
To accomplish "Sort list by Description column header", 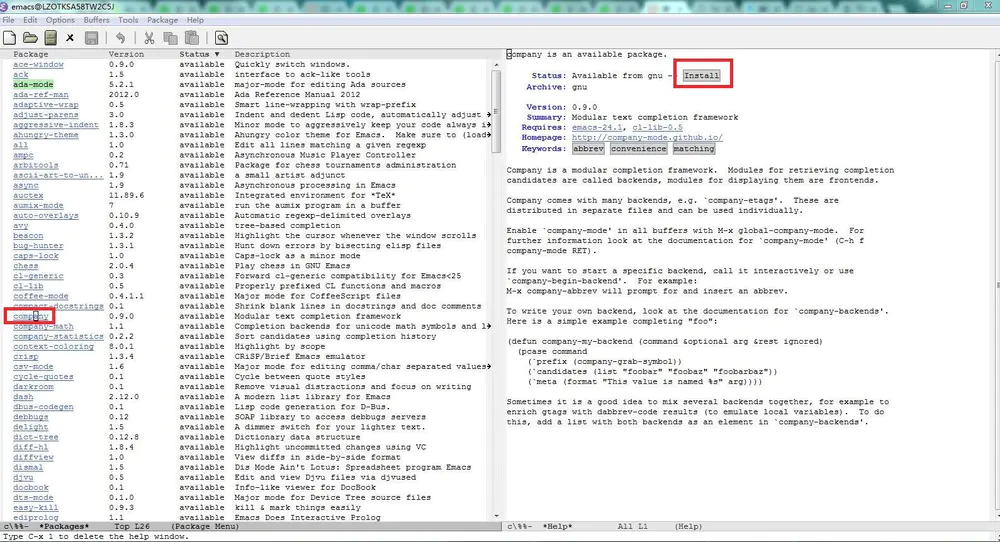I will [x=262, y=54].
